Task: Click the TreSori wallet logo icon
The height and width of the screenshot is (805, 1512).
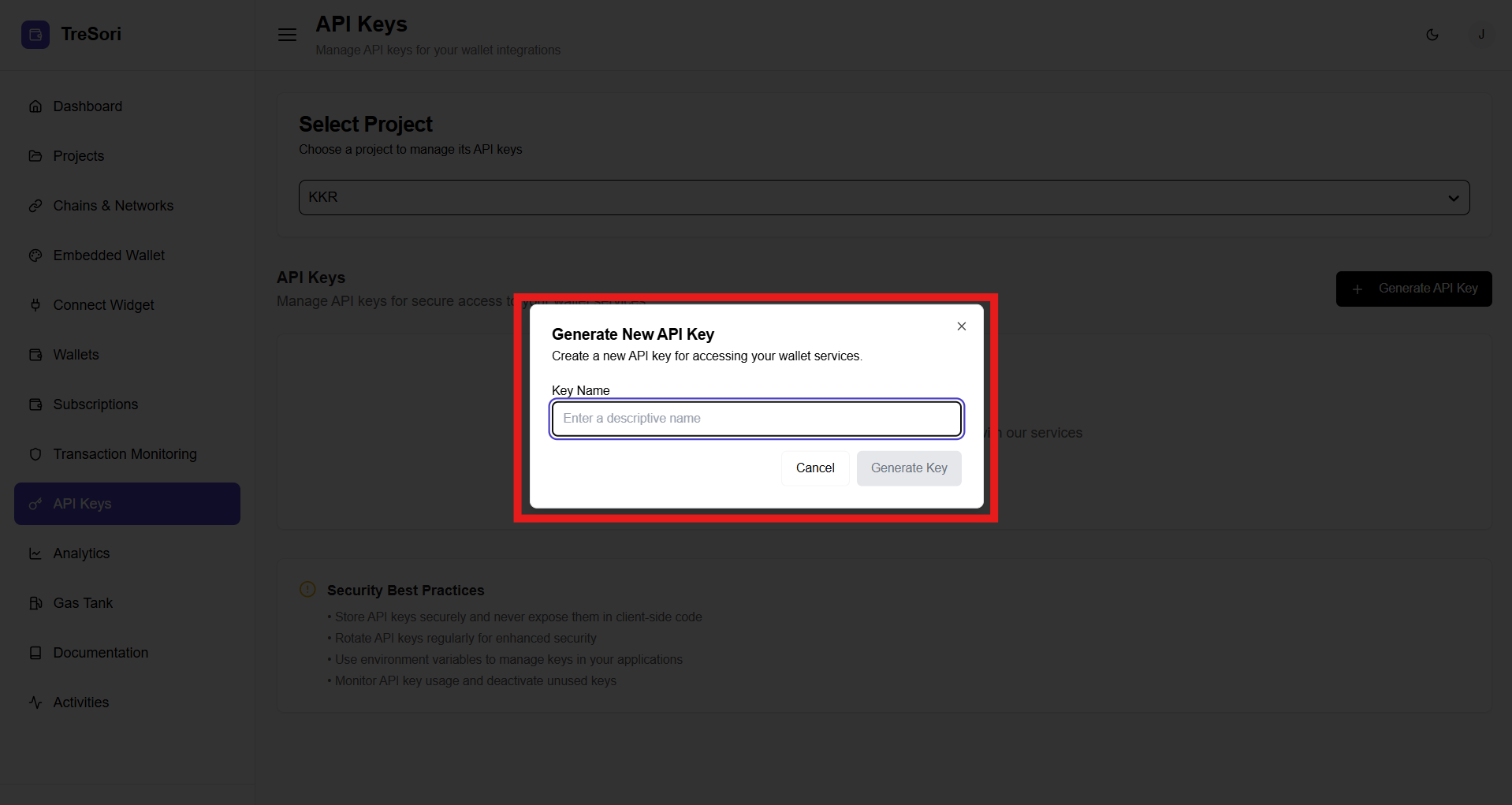Action: tap(35, 35)
